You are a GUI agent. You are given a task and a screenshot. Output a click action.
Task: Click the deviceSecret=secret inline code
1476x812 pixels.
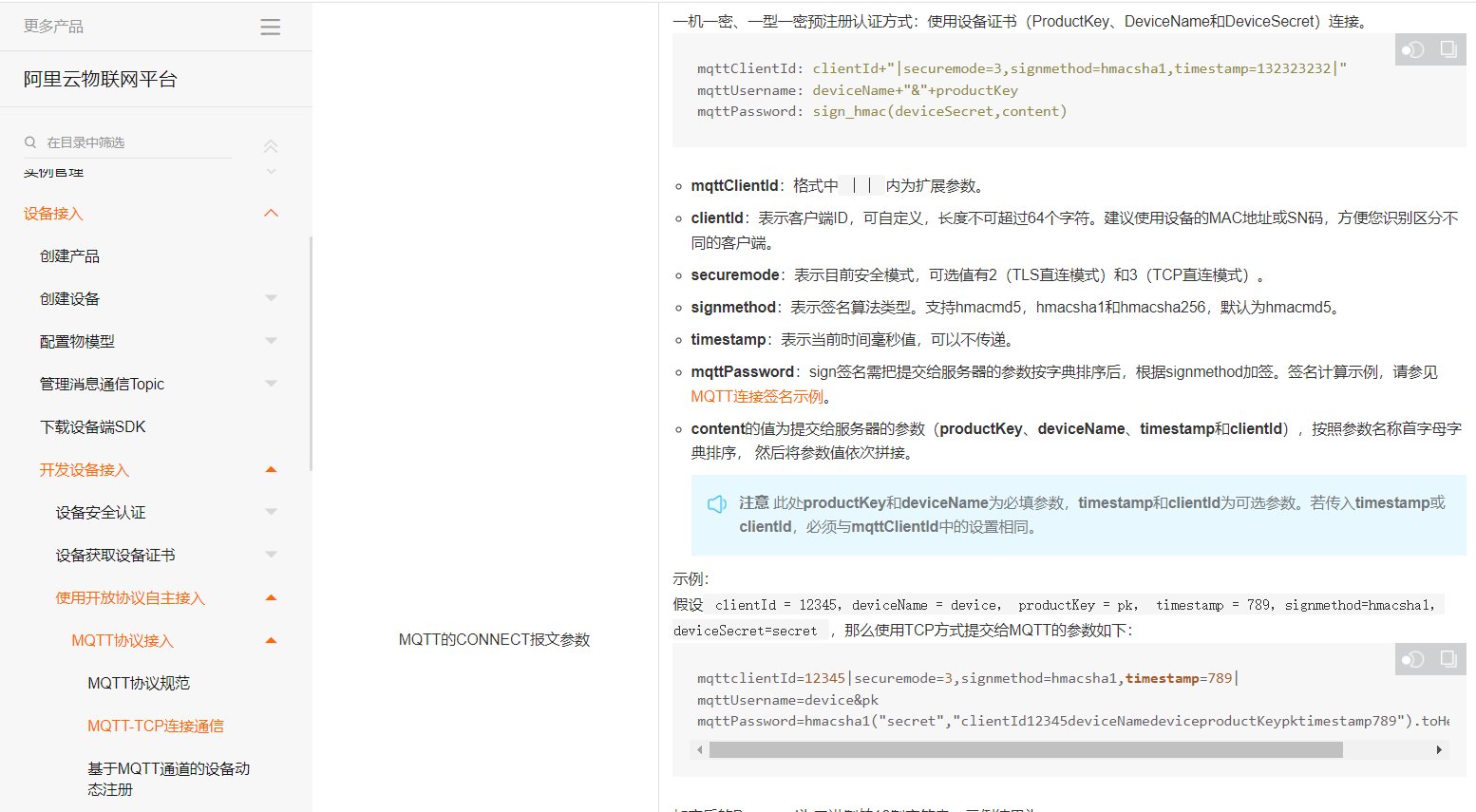pyautogui.click(x=746, y=631)
